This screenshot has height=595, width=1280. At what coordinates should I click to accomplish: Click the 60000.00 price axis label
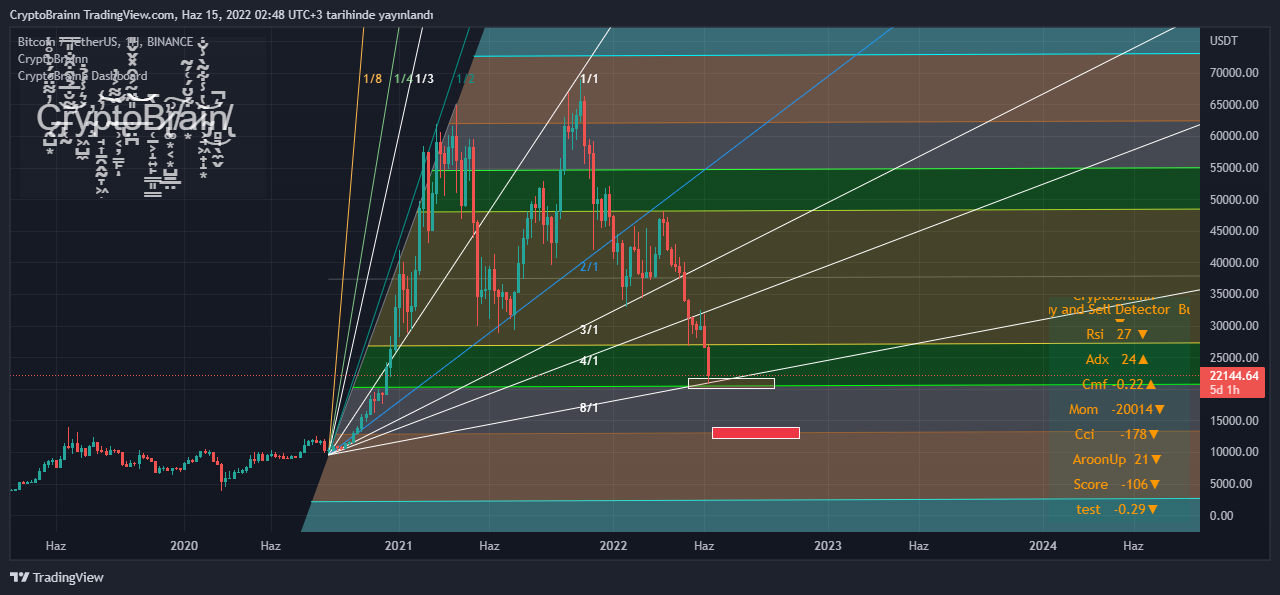[1234, 136]
